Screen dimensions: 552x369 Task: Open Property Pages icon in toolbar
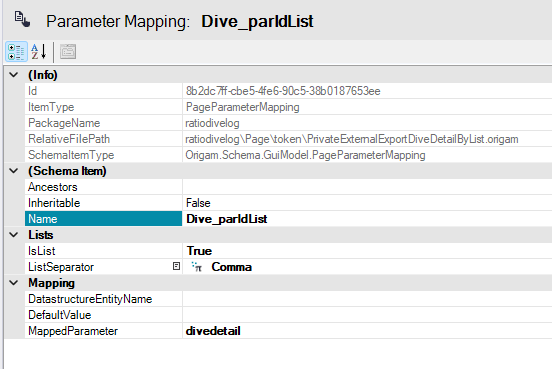[68, 52]
